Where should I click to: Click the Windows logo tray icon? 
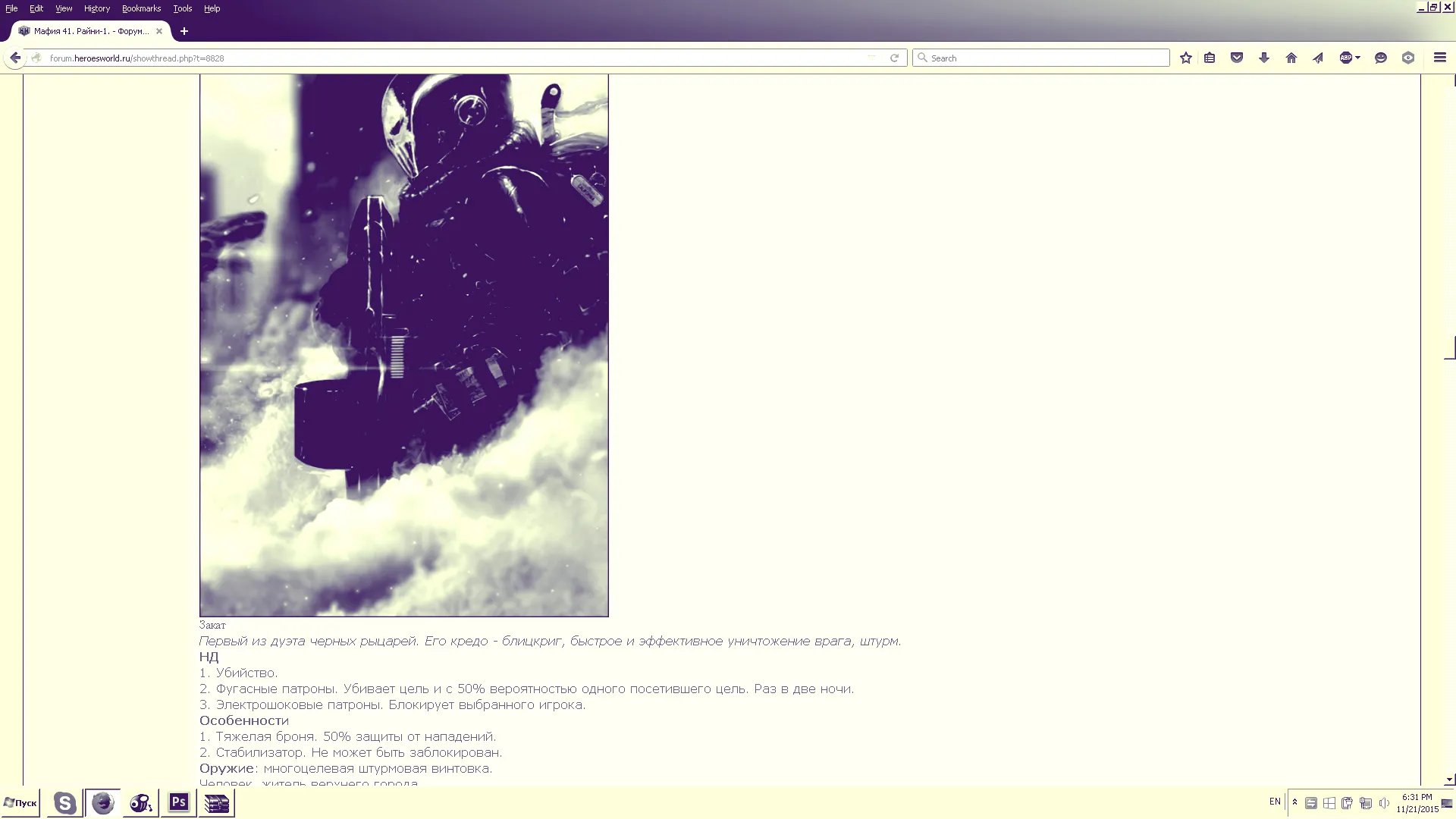(1329, 803)
